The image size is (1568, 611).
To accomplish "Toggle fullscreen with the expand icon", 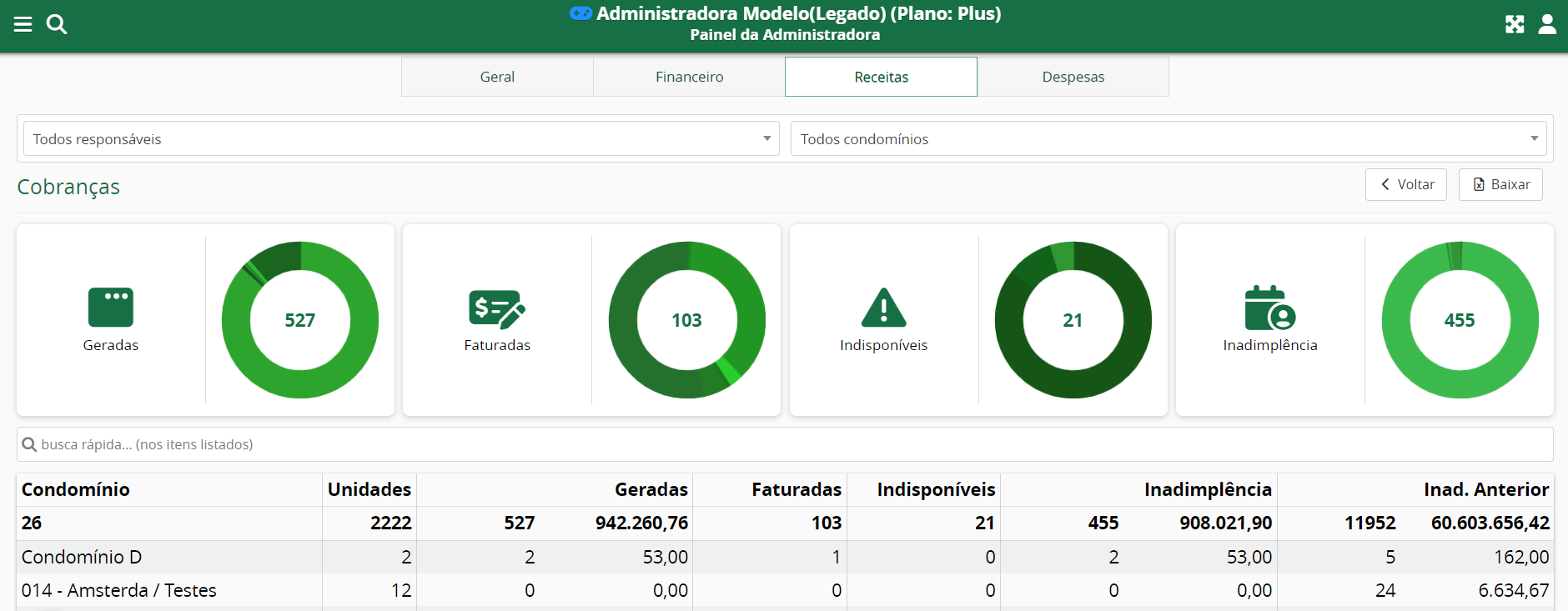I will [1515, 24].
